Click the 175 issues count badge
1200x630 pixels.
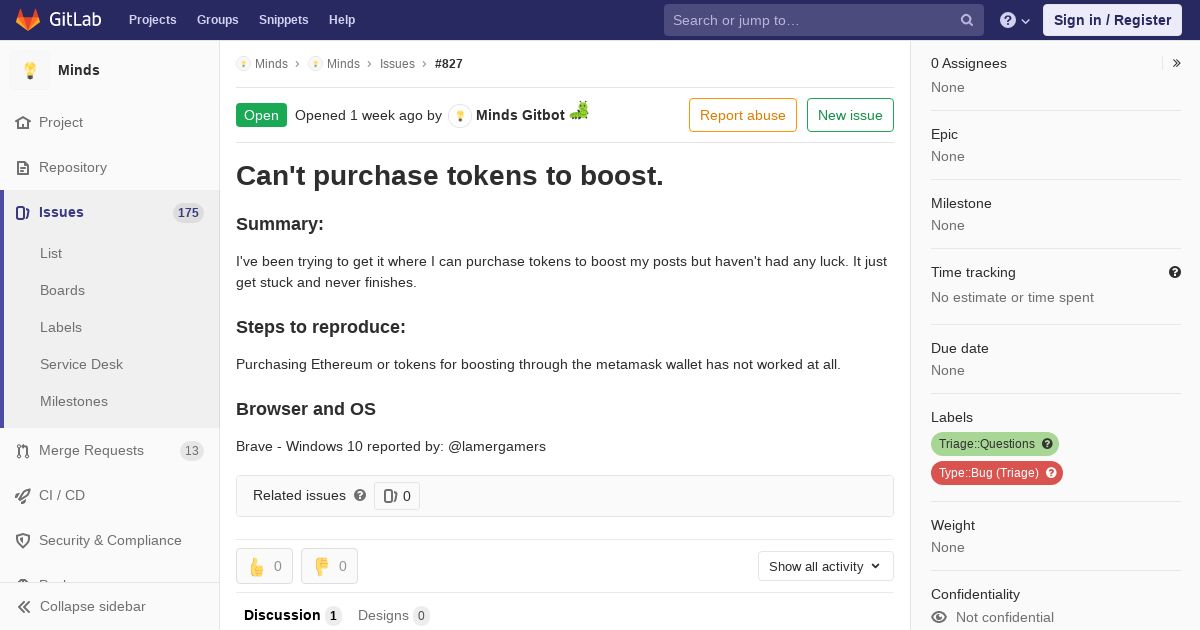pos(188,212)
